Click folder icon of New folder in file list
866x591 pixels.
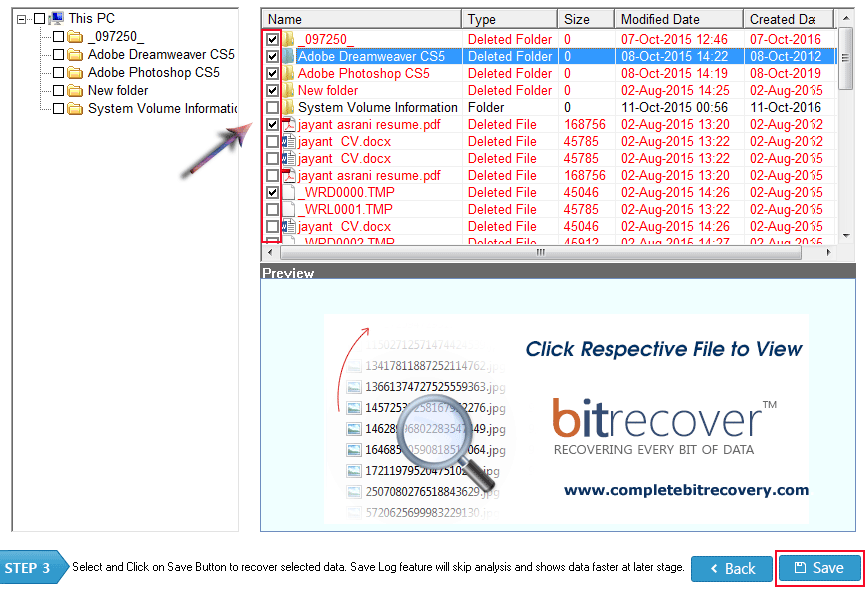point(289,90)
